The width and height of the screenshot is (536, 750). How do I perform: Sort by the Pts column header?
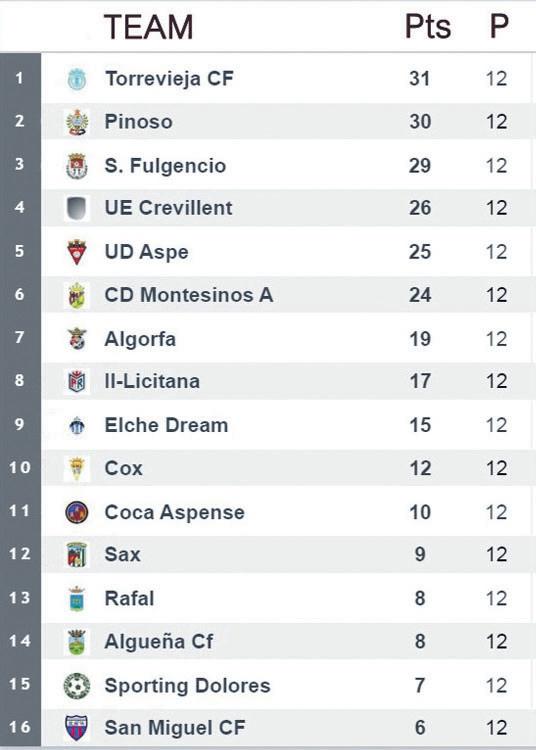(x=428, y=26)
